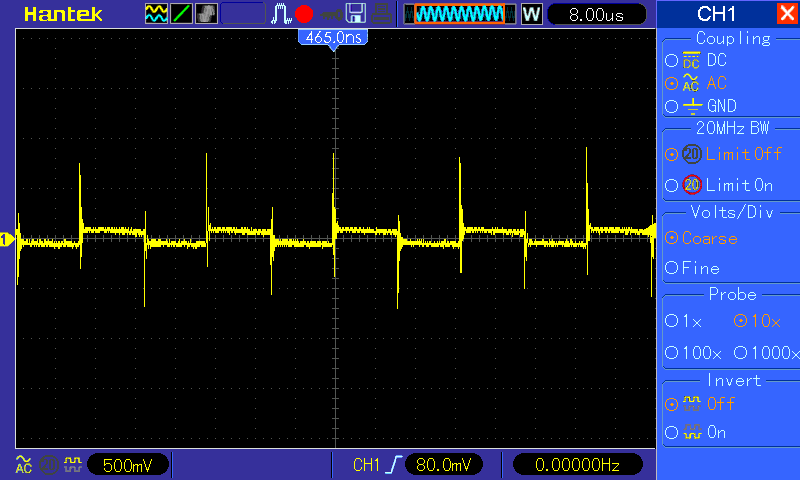
Task: Click the AC coupling status icon at bottom
Action: pyautogui.click(x=23, y=465)
